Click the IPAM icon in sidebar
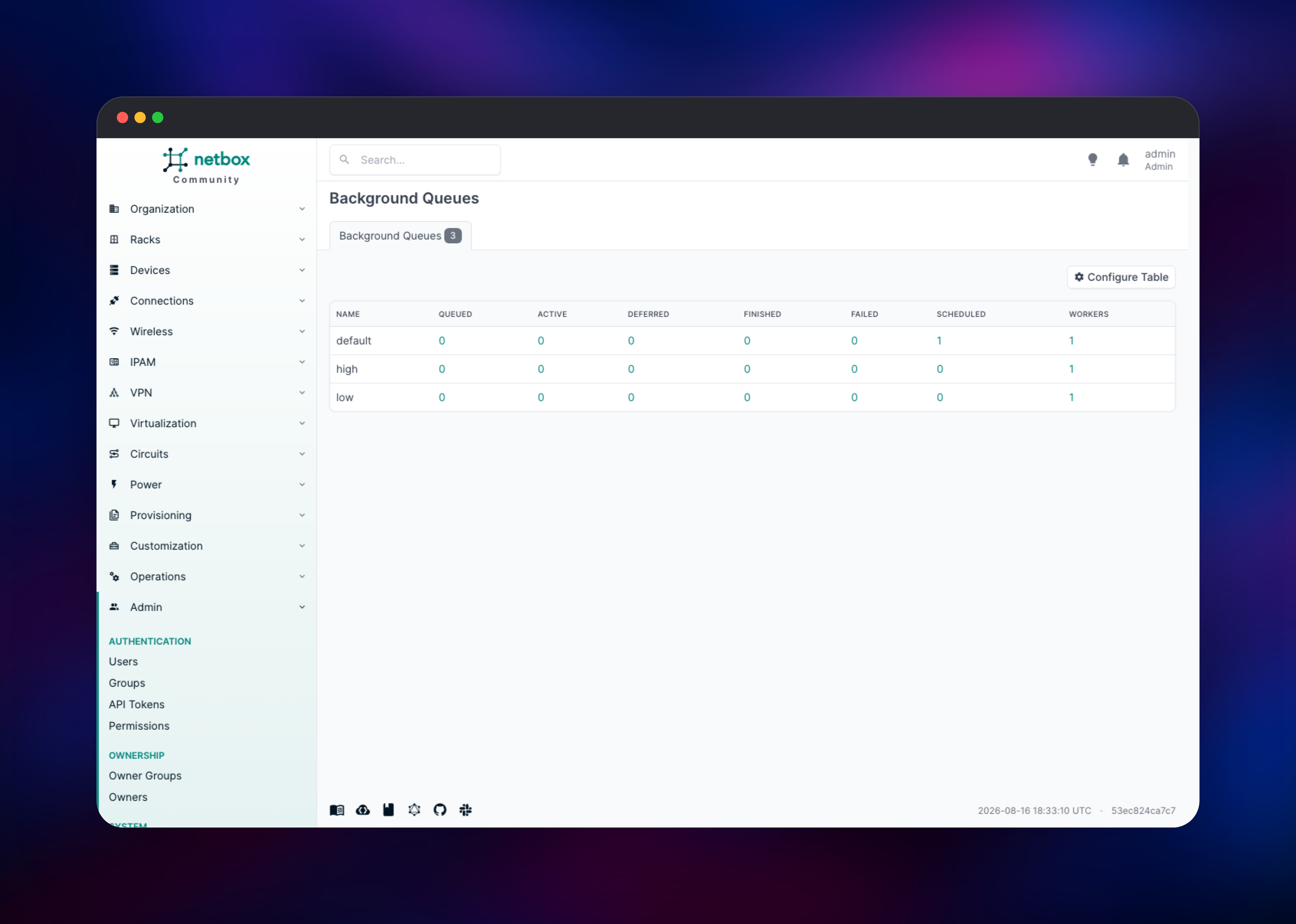 [115, 362]
